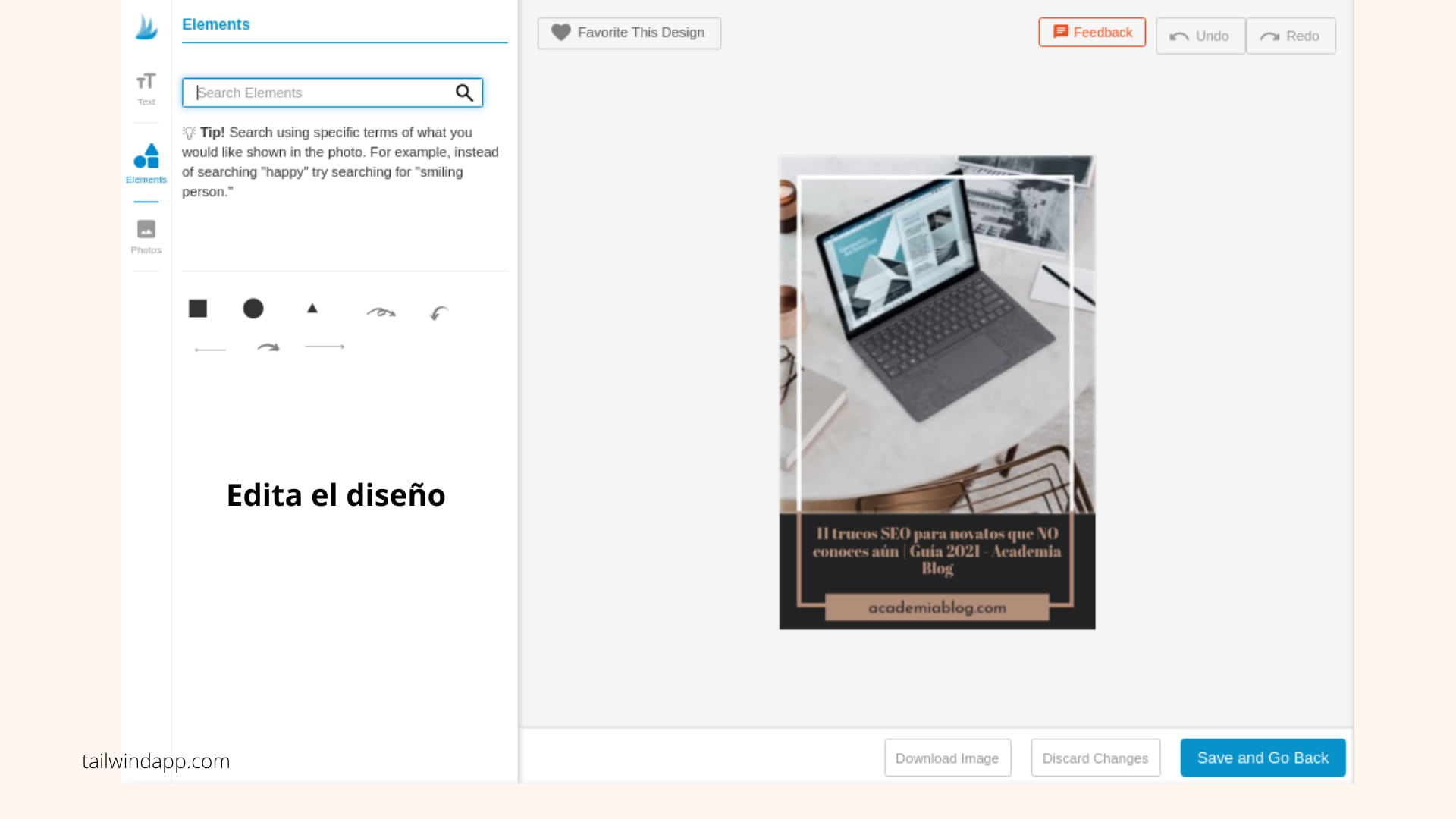
Task: Select the Elements sidebar icon
Action: pyautogui.click(x=146, y=163)
